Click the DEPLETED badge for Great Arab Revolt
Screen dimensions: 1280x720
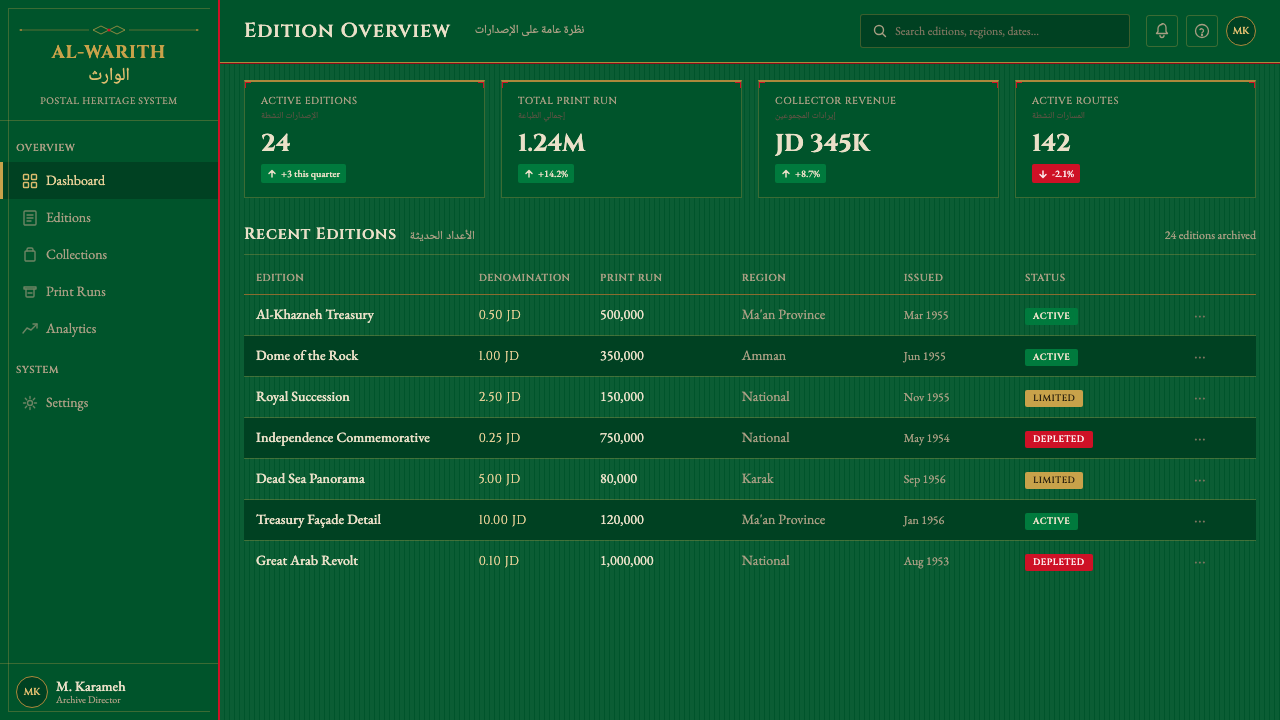pos(1059,562)
